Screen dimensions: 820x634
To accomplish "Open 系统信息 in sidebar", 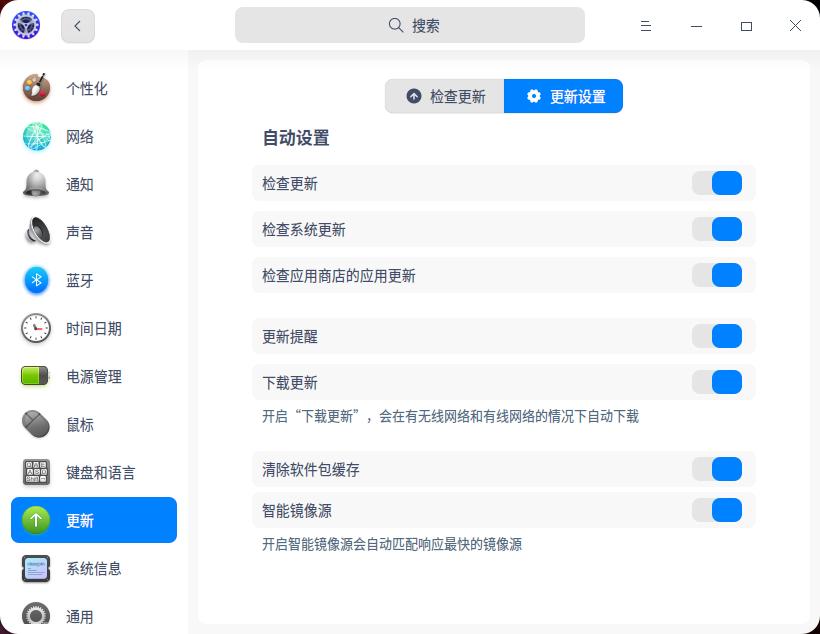I will click(94, 568).
